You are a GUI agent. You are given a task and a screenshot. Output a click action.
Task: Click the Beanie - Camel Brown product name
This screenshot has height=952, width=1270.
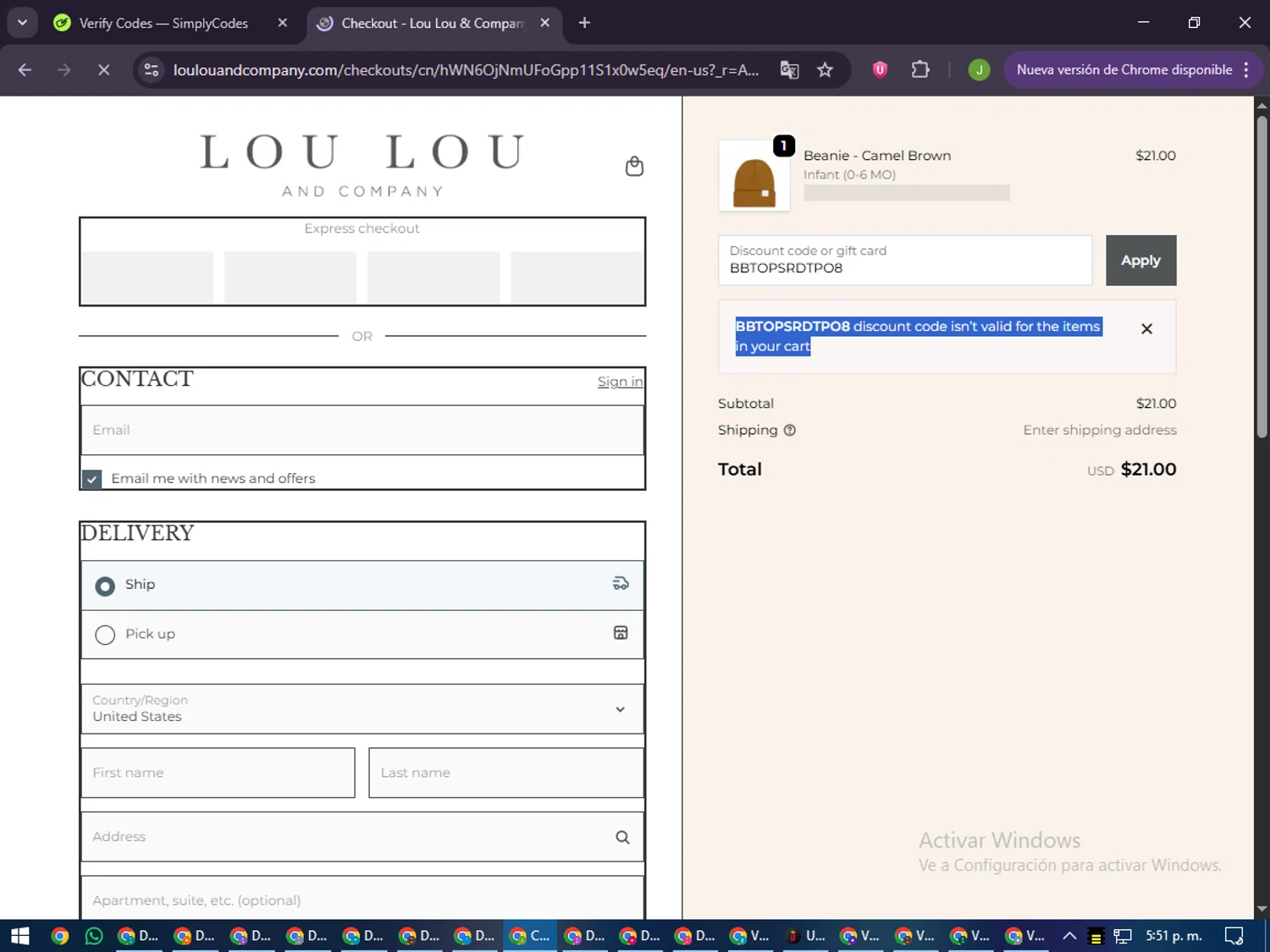(877, 156)
